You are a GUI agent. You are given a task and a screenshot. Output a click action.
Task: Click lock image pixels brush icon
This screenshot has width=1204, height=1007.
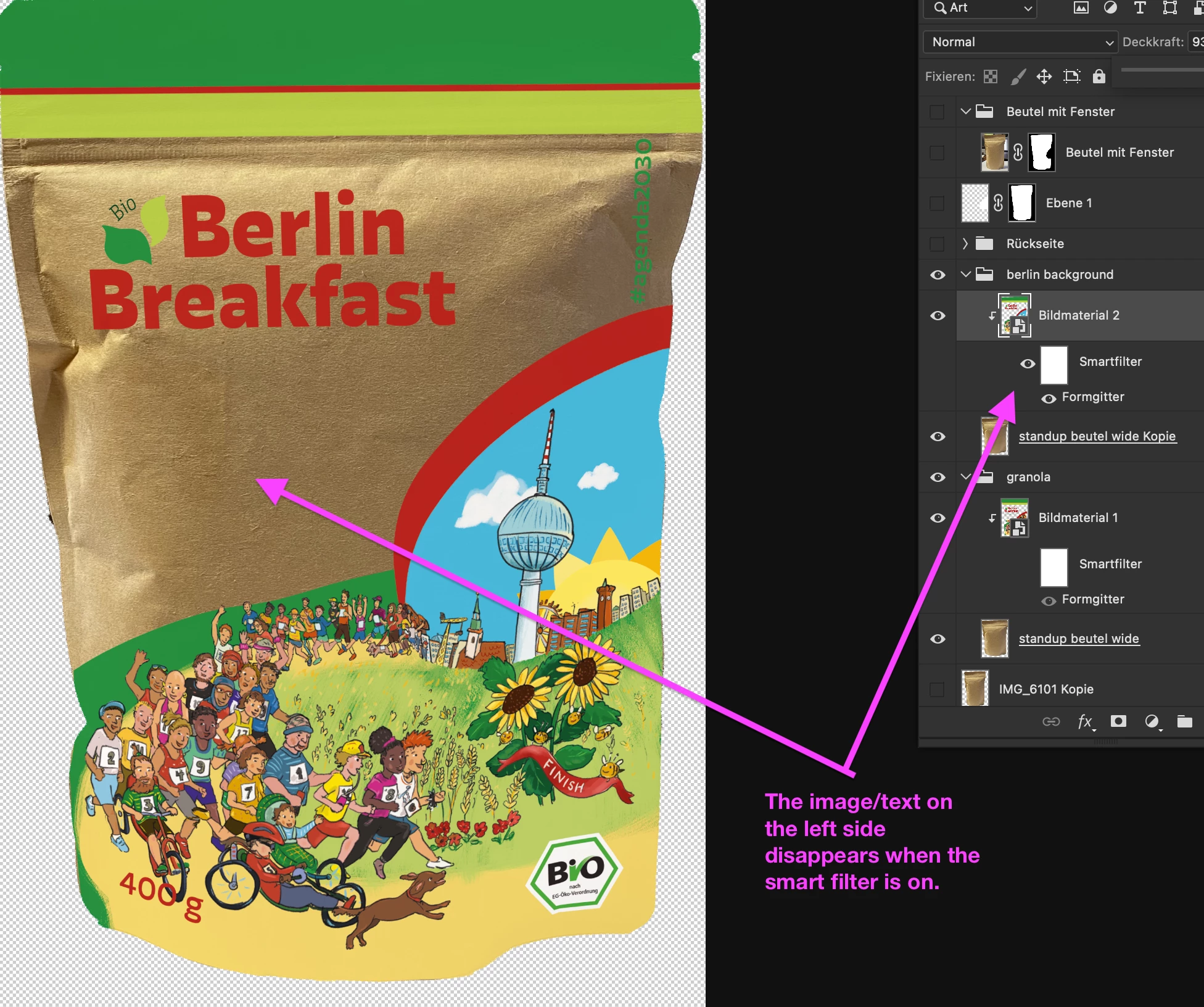point(1018,77)
